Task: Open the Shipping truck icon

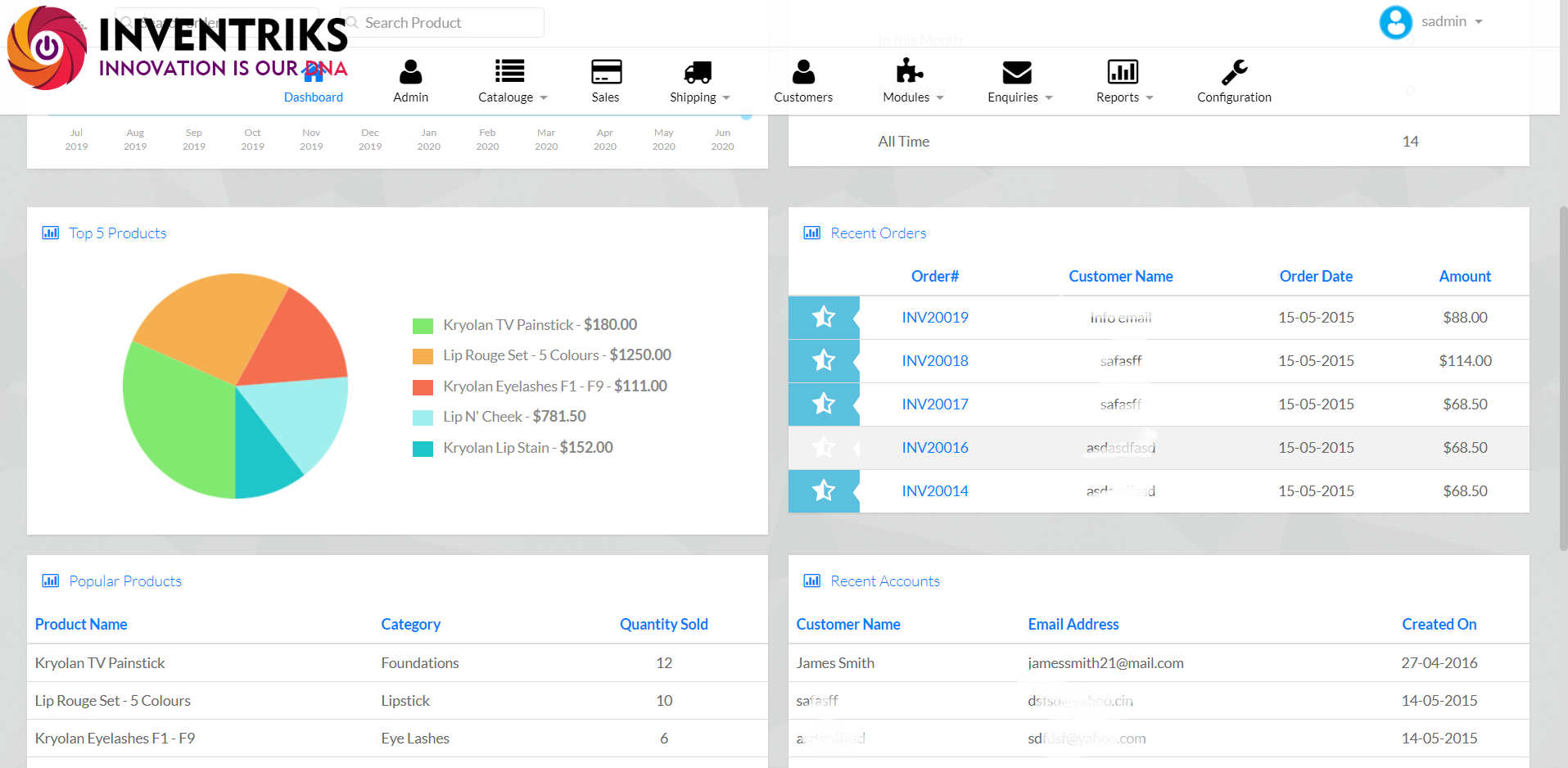Action: (698, 72)
